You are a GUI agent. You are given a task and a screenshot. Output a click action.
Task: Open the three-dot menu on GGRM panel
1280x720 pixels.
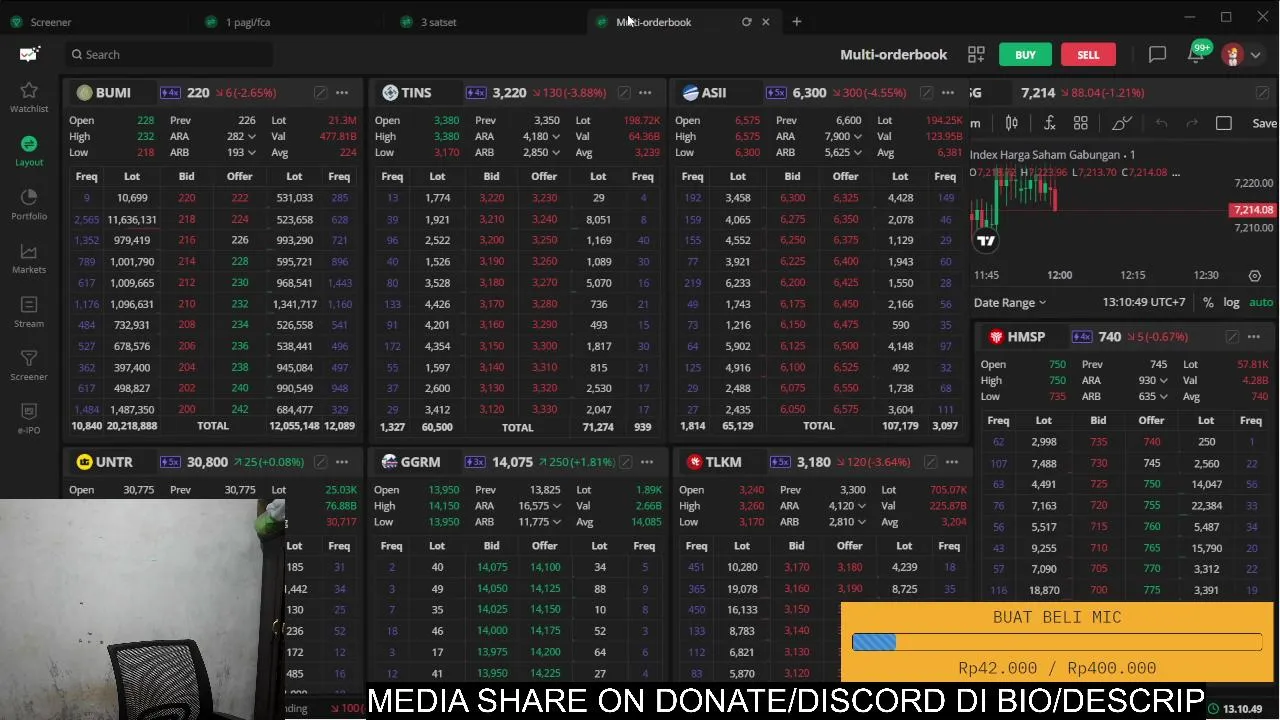click(647, 462)
